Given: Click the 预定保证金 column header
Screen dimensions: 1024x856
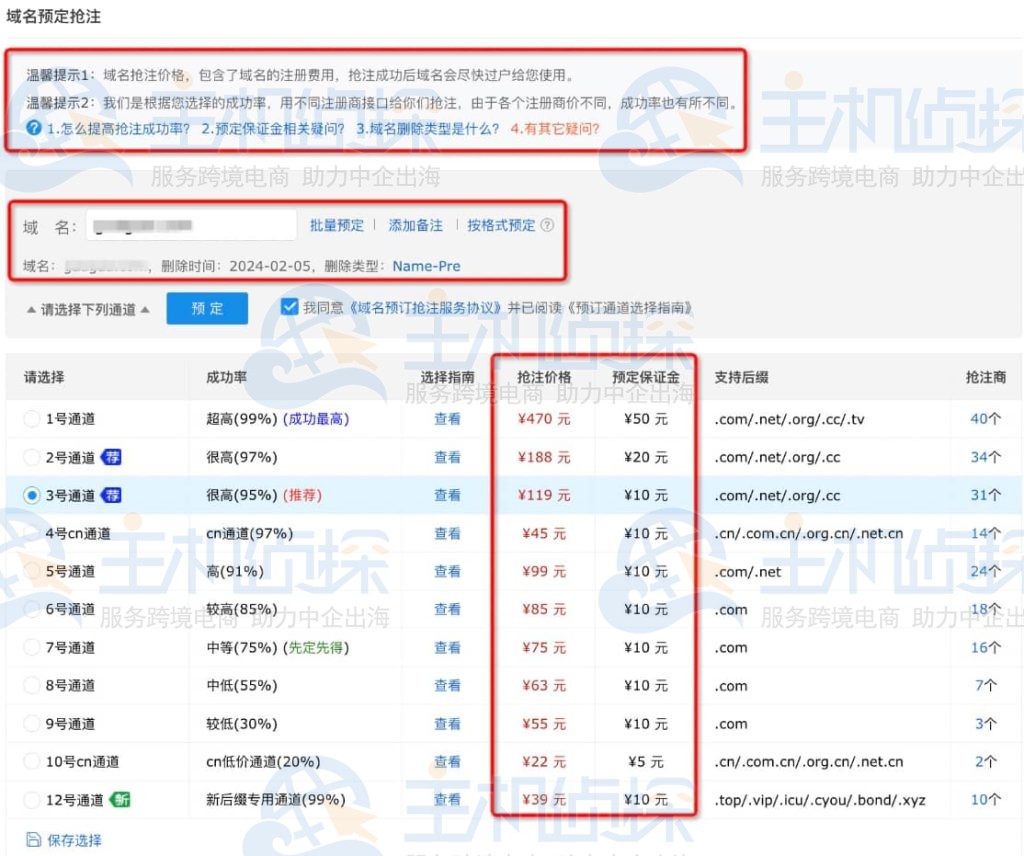Looking at the screenshot, I should point(646,377).
